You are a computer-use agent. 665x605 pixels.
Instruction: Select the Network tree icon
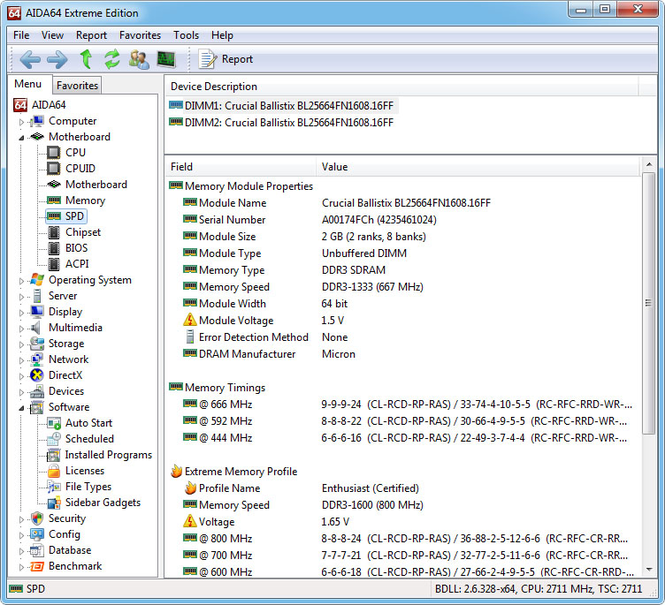click(37, 360)
